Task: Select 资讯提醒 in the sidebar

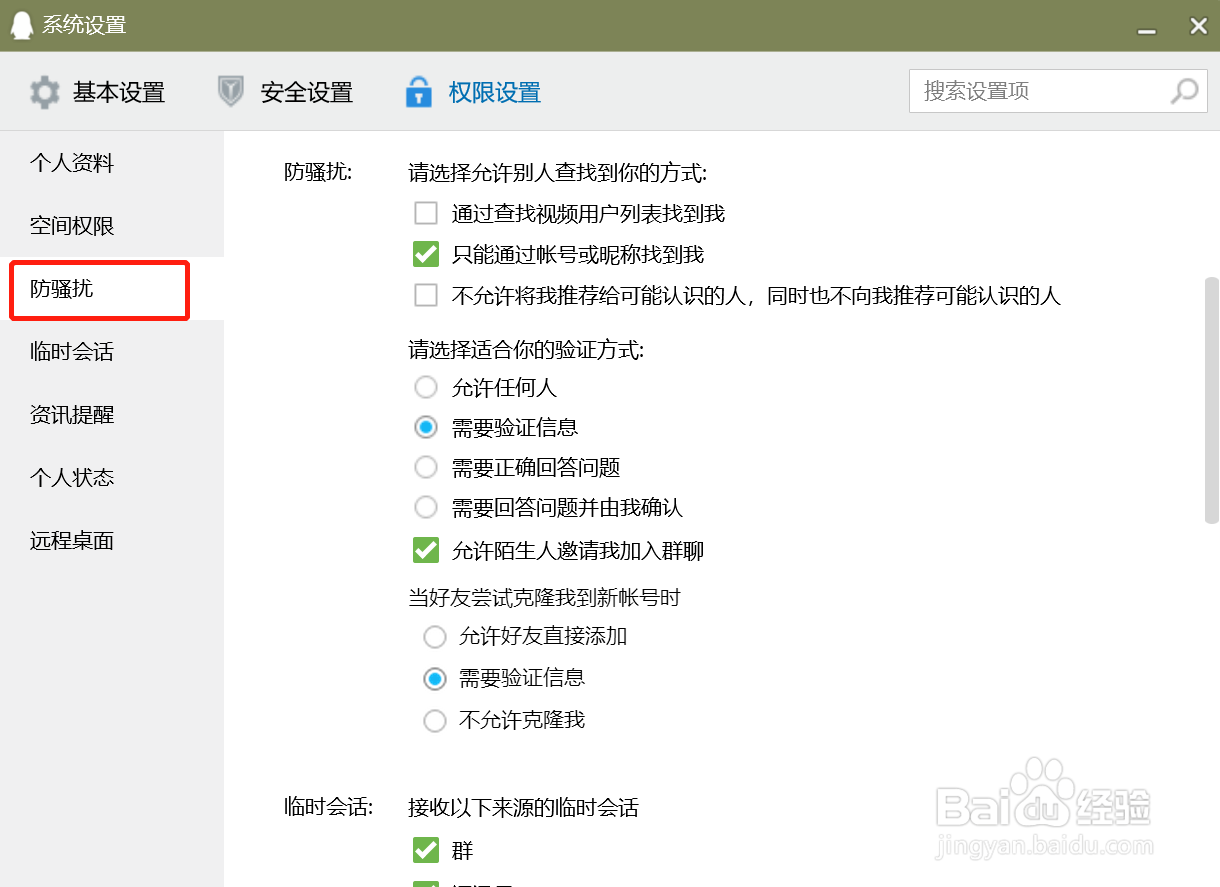Action: [x=72, y=414]
